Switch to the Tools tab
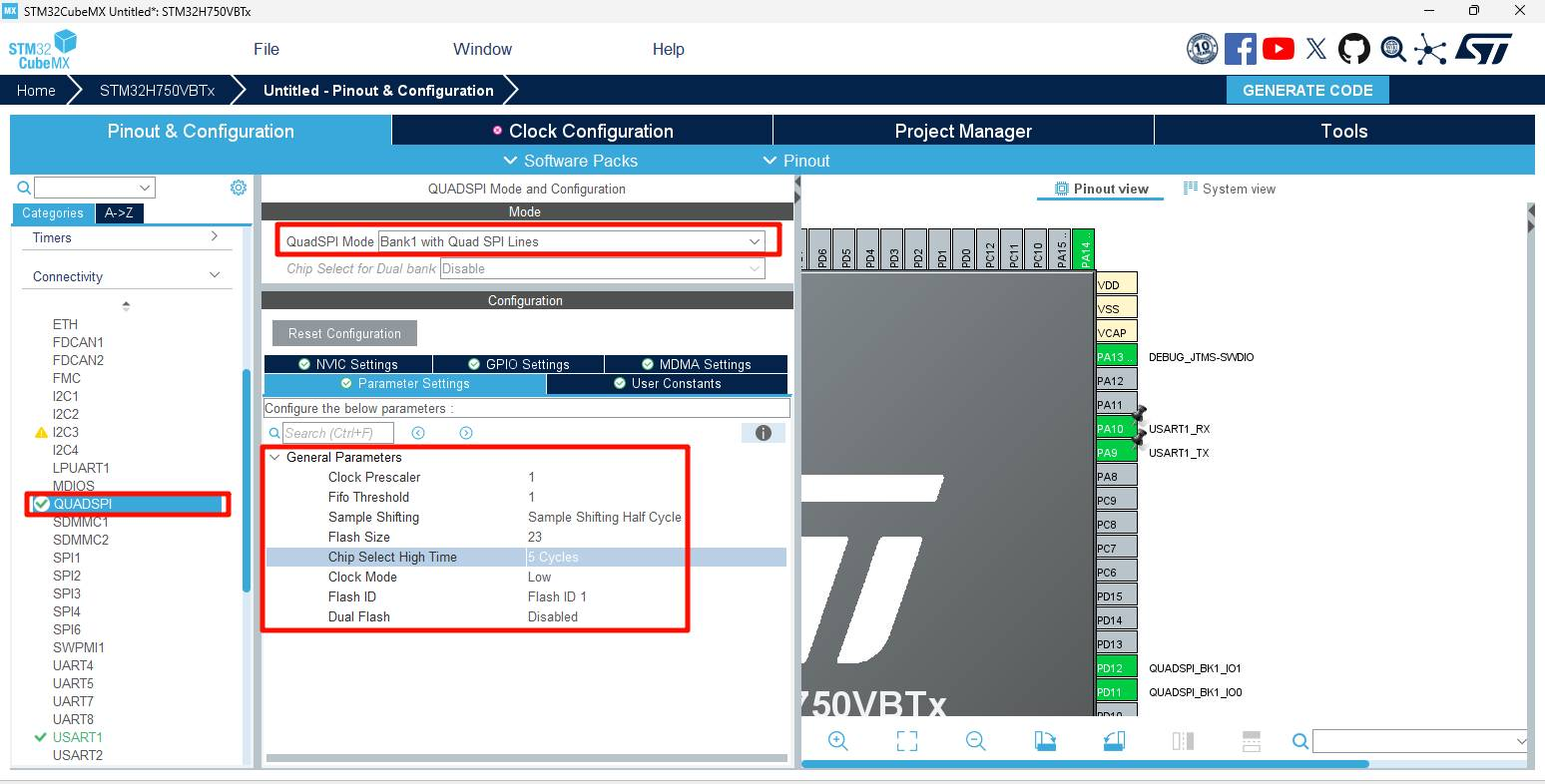 pos(1344,131)
